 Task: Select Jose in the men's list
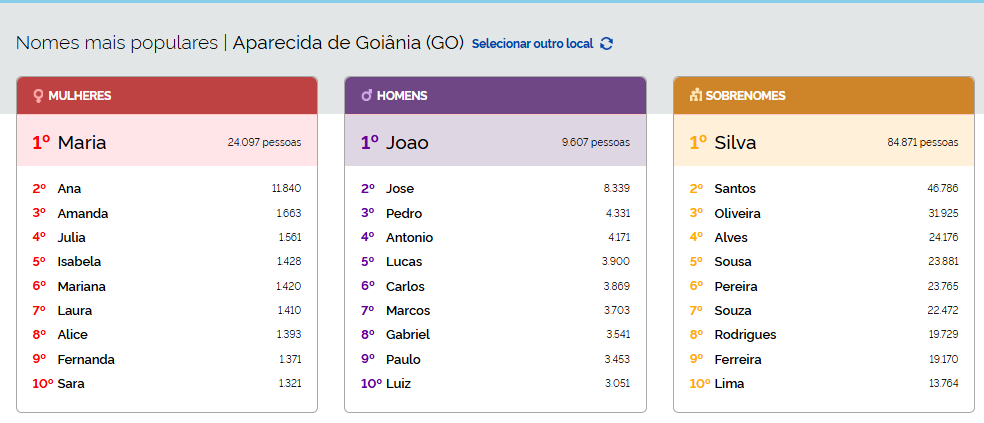click(400, 189)
